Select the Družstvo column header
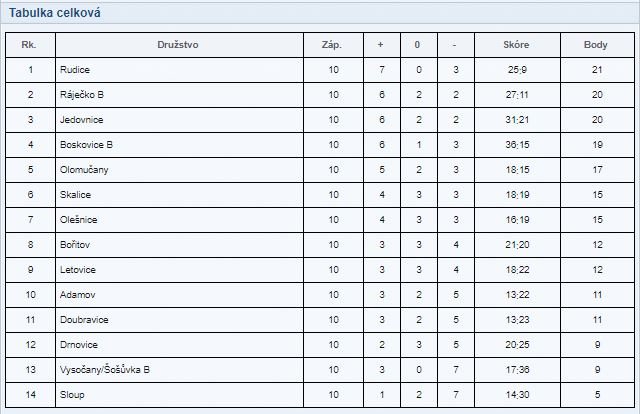The width and height of the screenshot is (640, 414). point(178,45)
